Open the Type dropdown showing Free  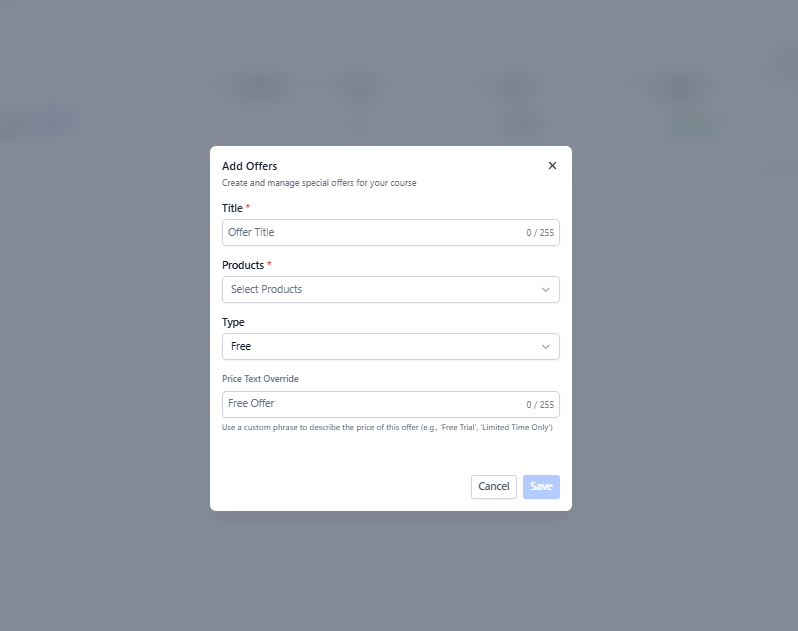point(380,346)
